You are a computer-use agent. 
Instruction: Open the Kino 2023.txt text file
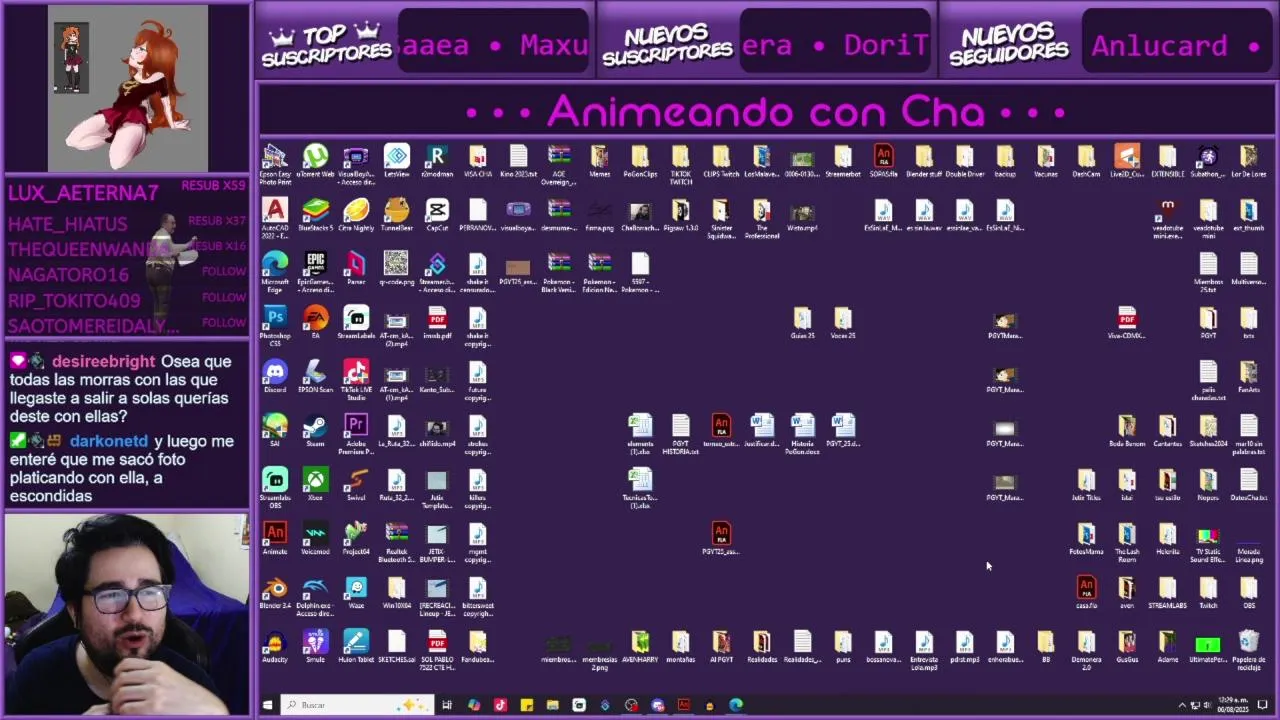point(518,162)
